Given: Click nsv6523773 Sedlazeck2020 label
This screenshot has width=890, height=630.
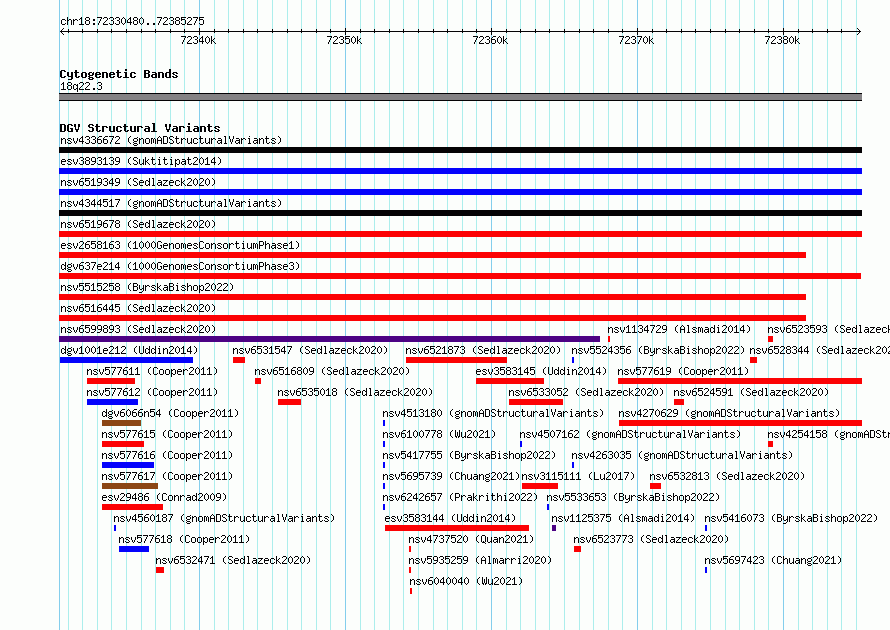Looking at the screenshot, I should coord(651,539).
